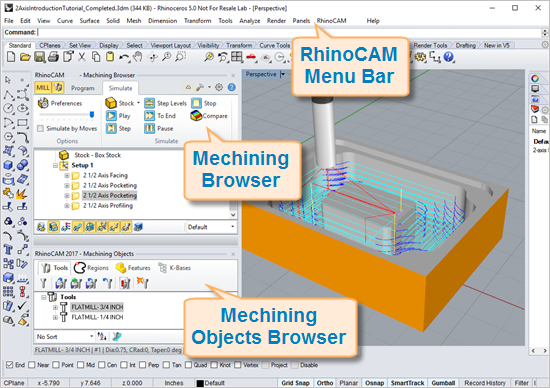Advance simulation with Step
The image size is (550, 388).
click(x=119, y=128)
